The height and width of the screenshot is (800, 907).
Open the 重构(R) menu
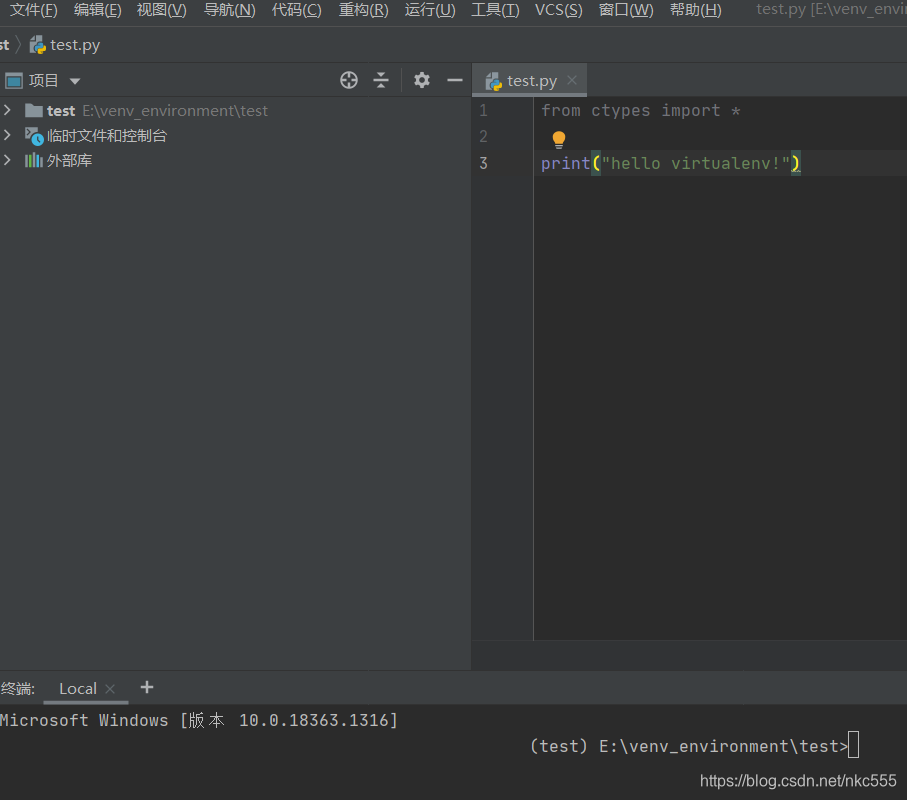[x=363, y=10]
